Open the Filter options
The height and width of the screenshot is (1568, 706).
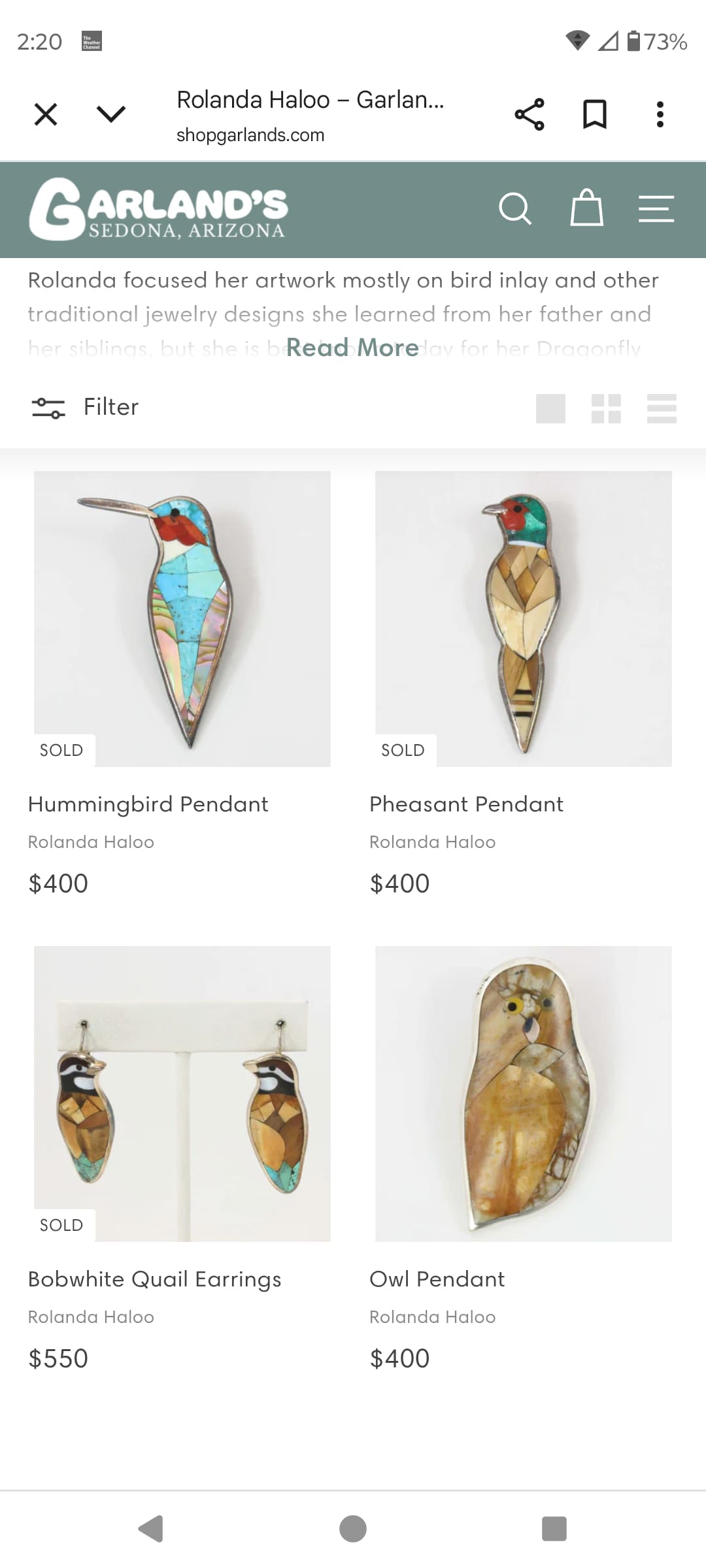(x=85, y=407)
